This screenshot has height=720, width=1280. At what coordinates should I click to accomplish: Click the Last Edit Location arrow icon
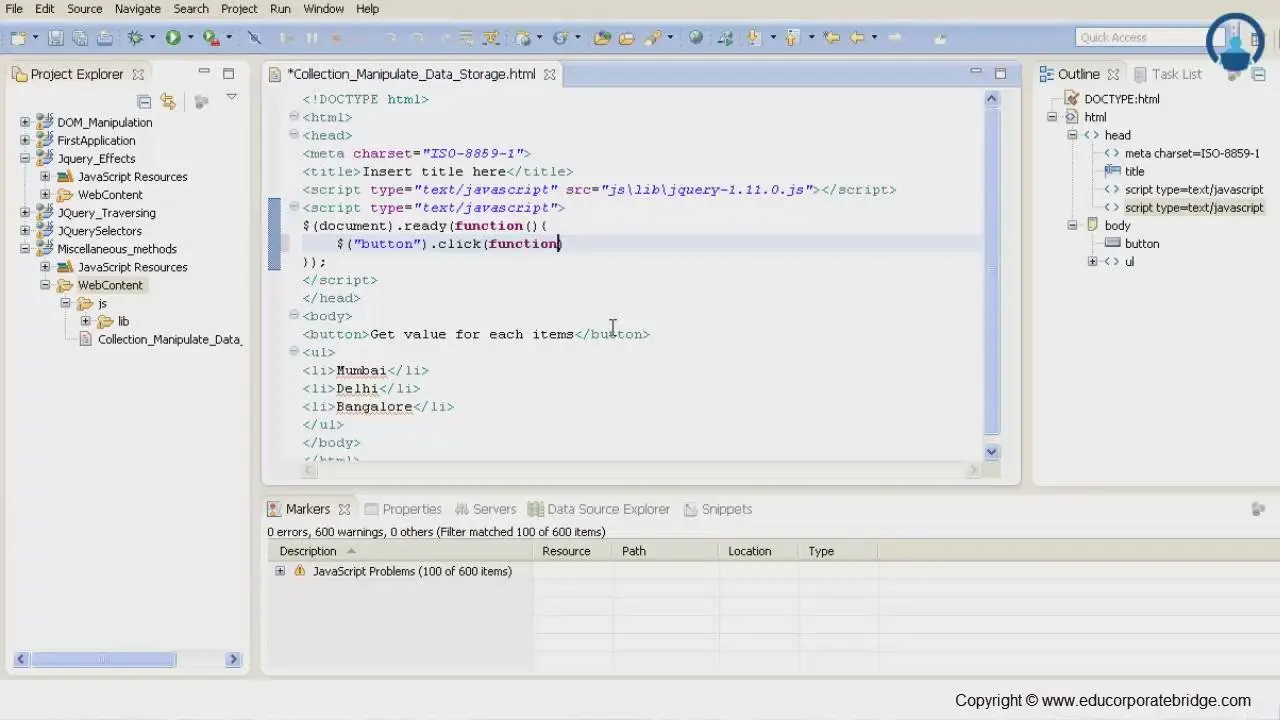(832, 38)
